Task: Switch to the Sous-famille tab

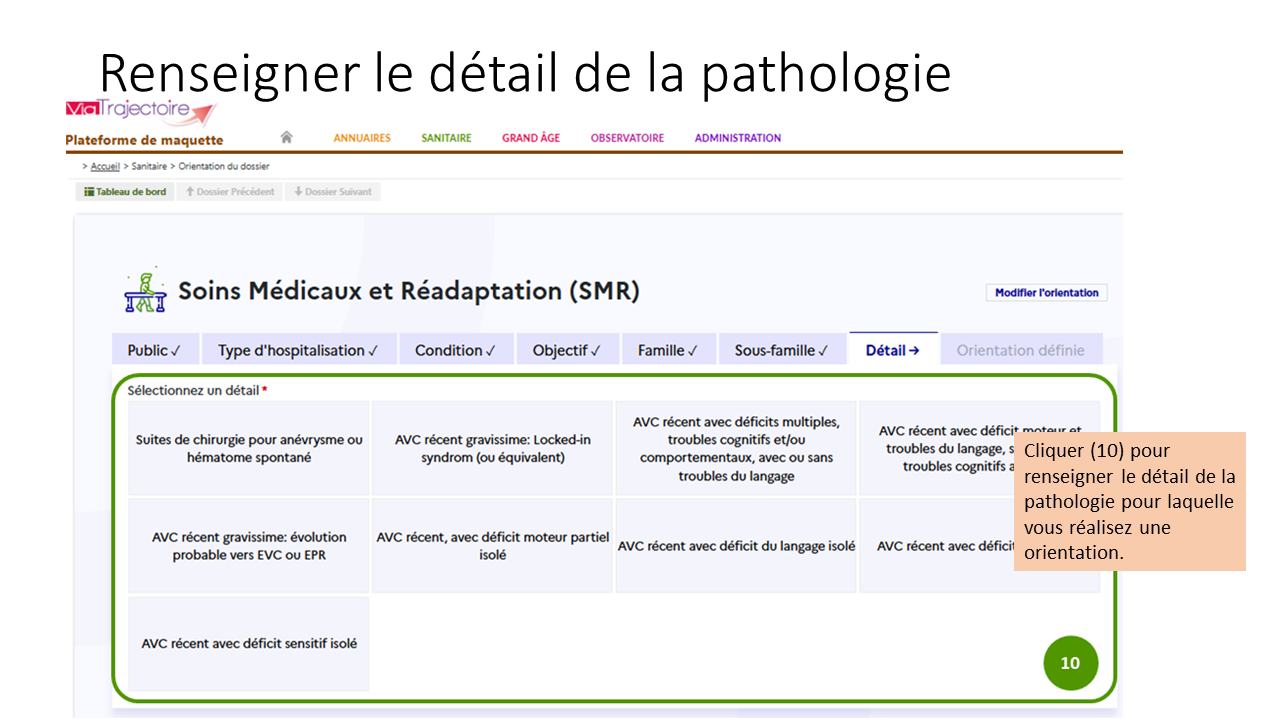Action: 781,351
